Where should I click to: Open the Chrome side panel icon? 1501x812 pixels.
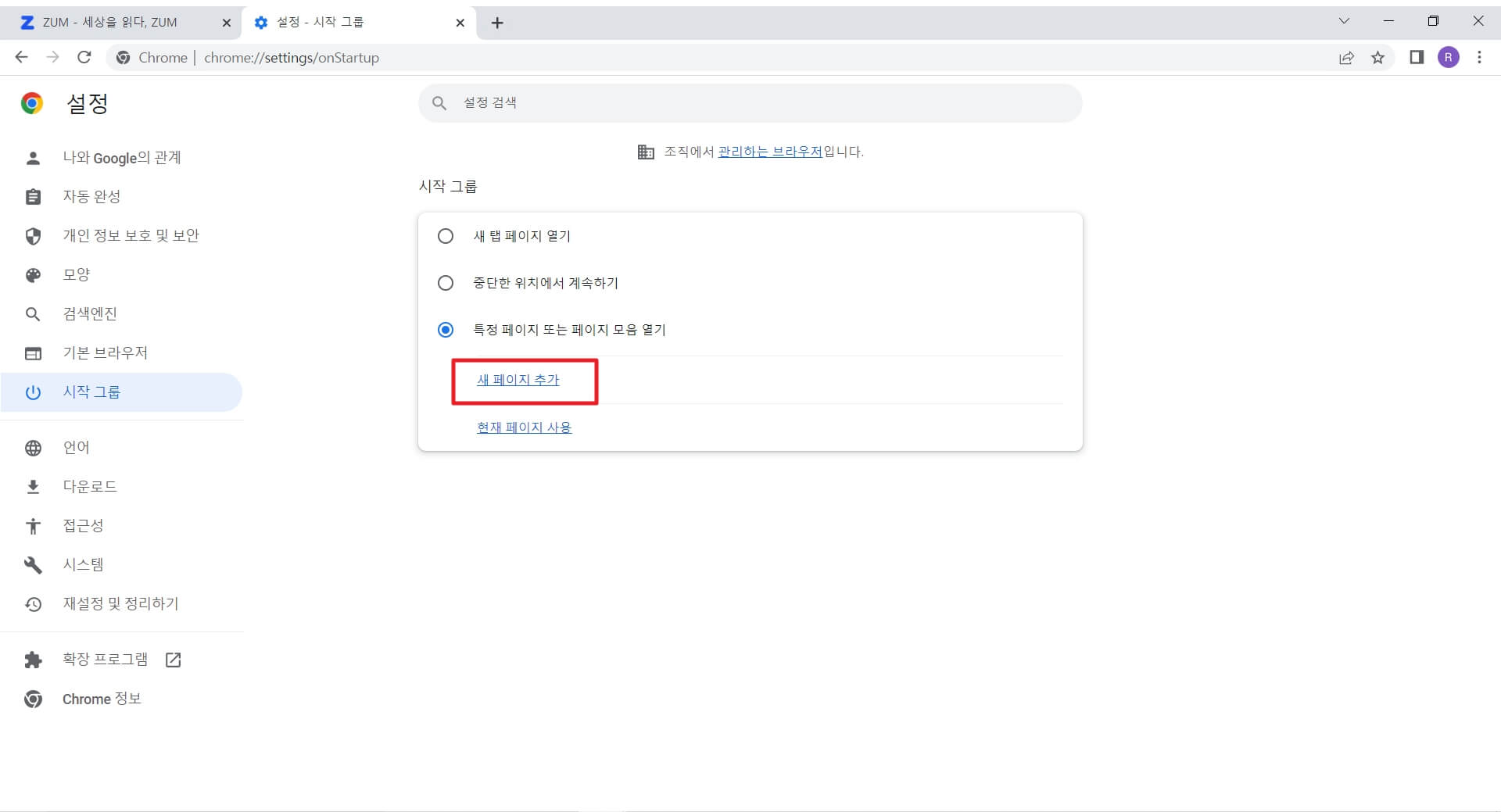pos(1417,57)
